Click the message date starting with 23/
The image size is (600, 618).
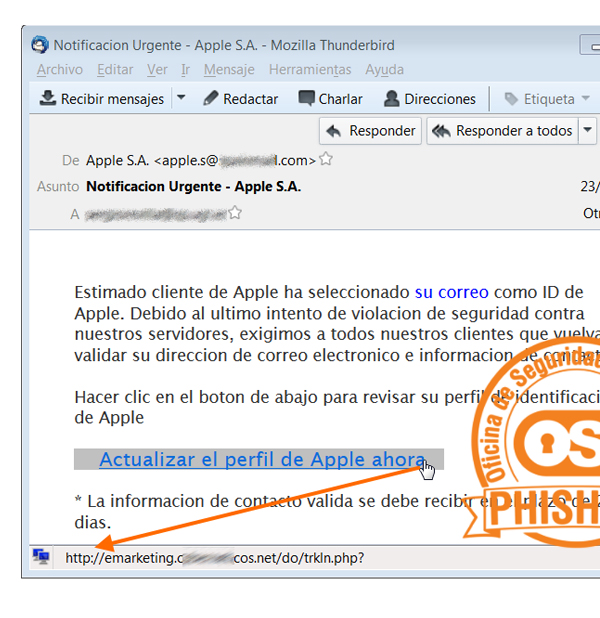tap(590, 186)
